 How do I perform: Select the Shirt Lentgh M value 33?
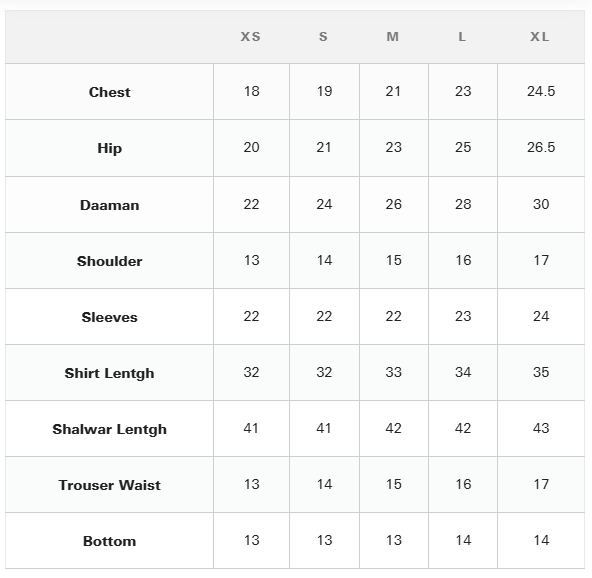393,372
